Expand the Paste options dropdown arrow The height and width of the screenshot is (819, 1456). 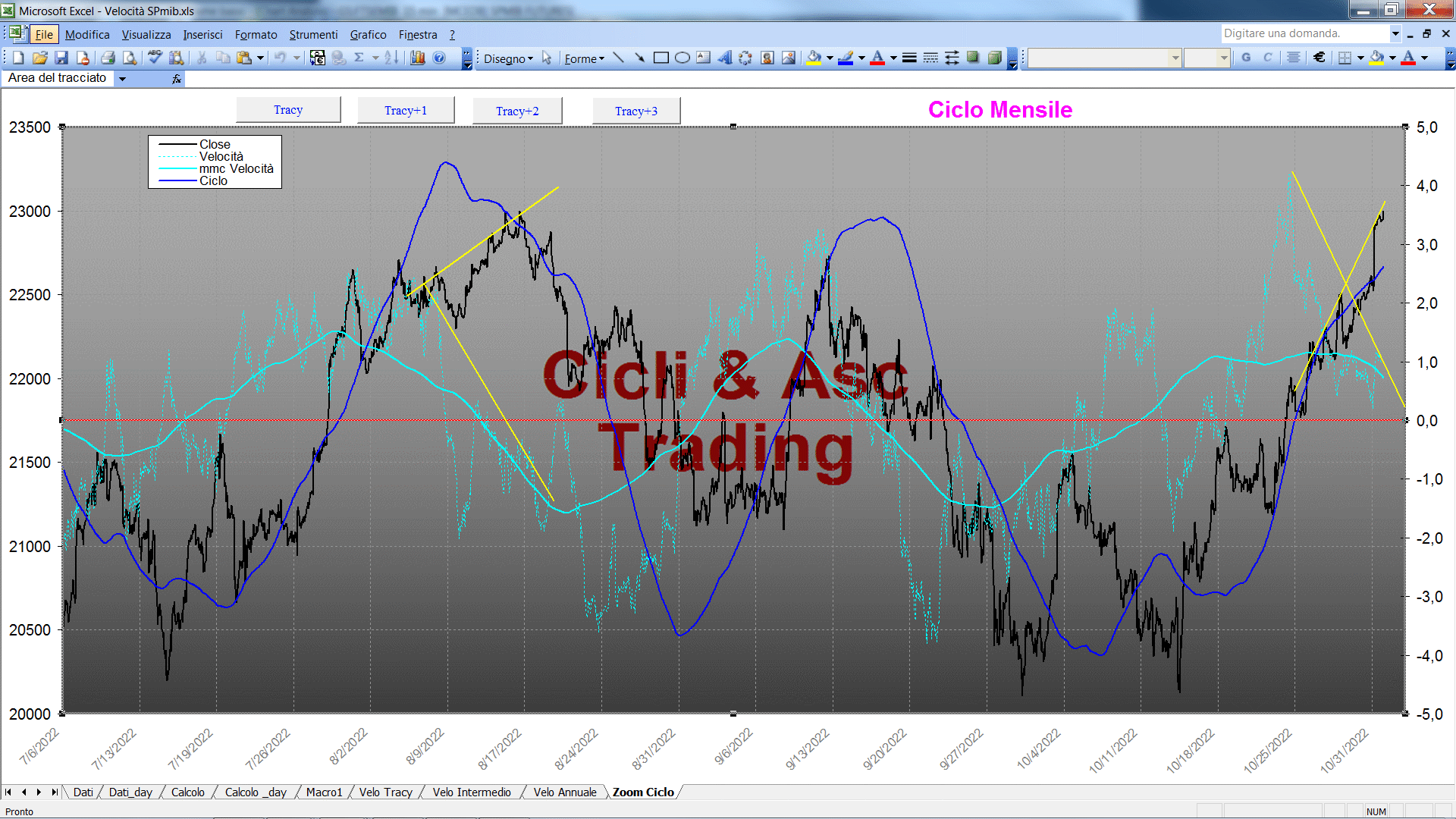pyautogui.click(x=260, y=58)
